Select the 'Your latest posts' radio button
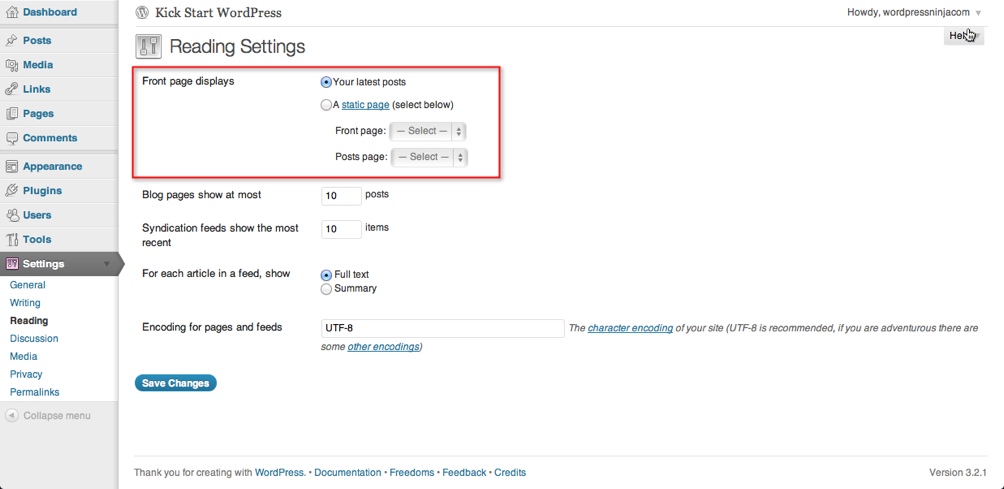 (326, 82)
